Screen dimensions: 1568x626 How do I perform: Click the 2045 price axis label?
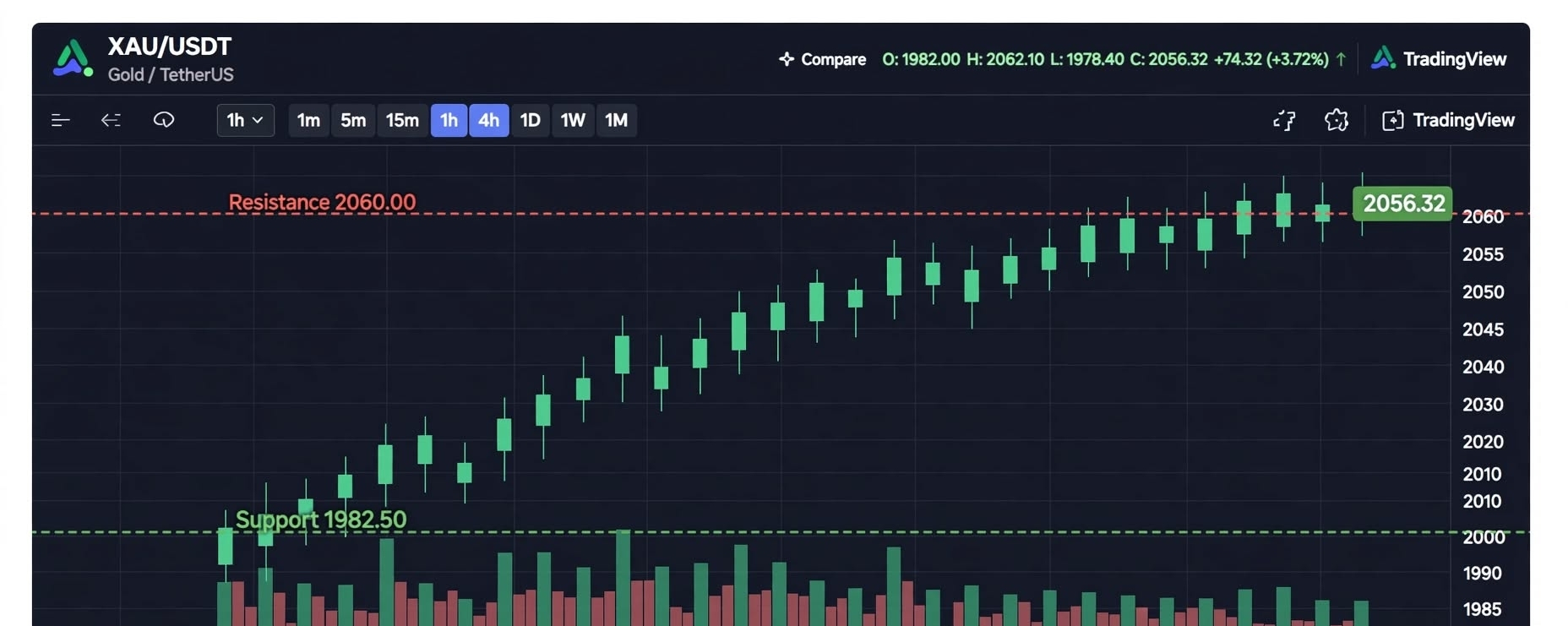point(1483,329)
